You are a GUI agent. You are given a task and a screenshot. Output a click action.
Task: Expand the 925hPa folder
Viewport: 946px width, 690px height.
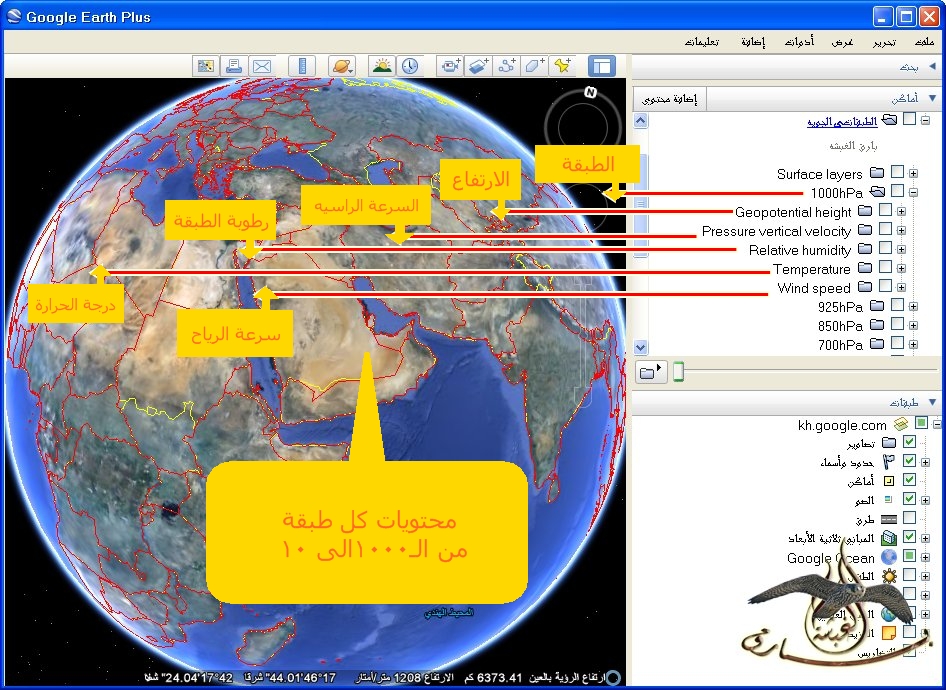[x=913, y=306]
